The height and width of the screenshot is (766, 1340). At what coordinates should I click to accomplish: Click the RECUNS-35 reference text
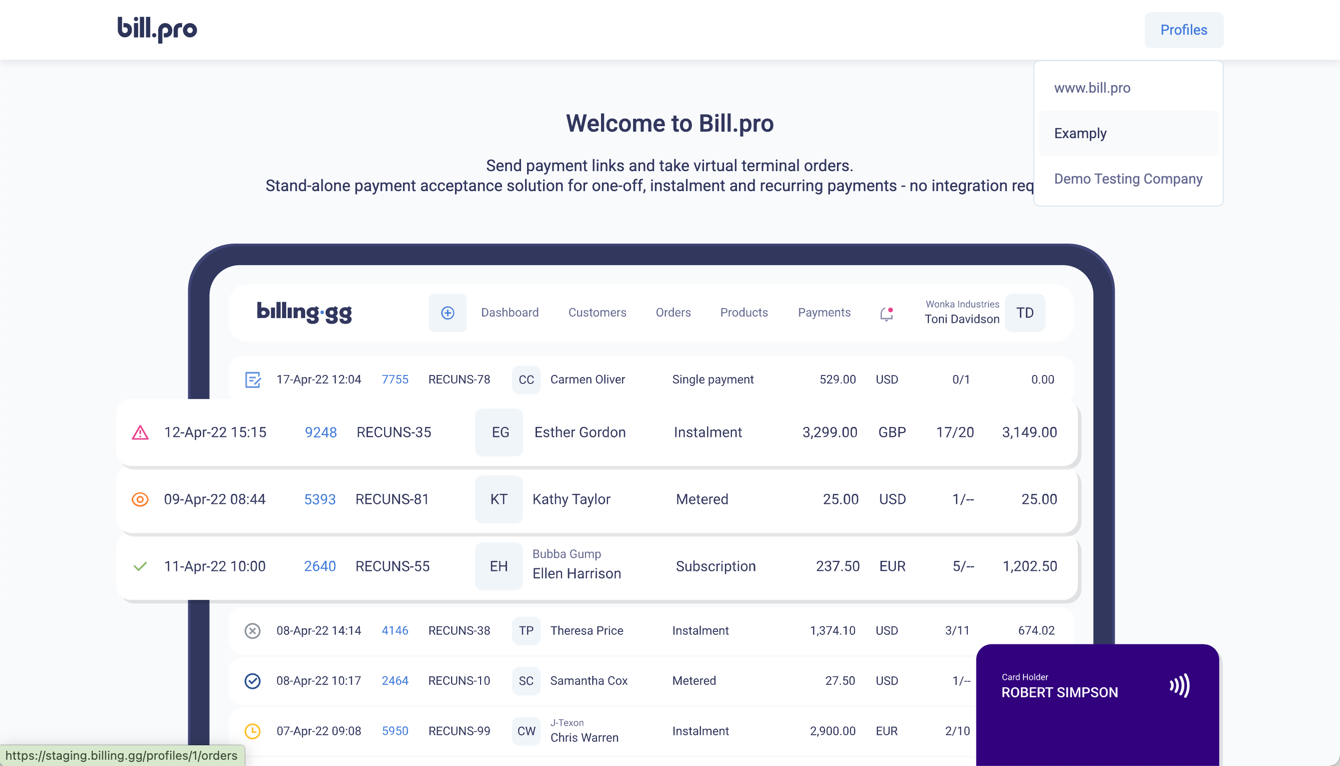pos(394,433)
